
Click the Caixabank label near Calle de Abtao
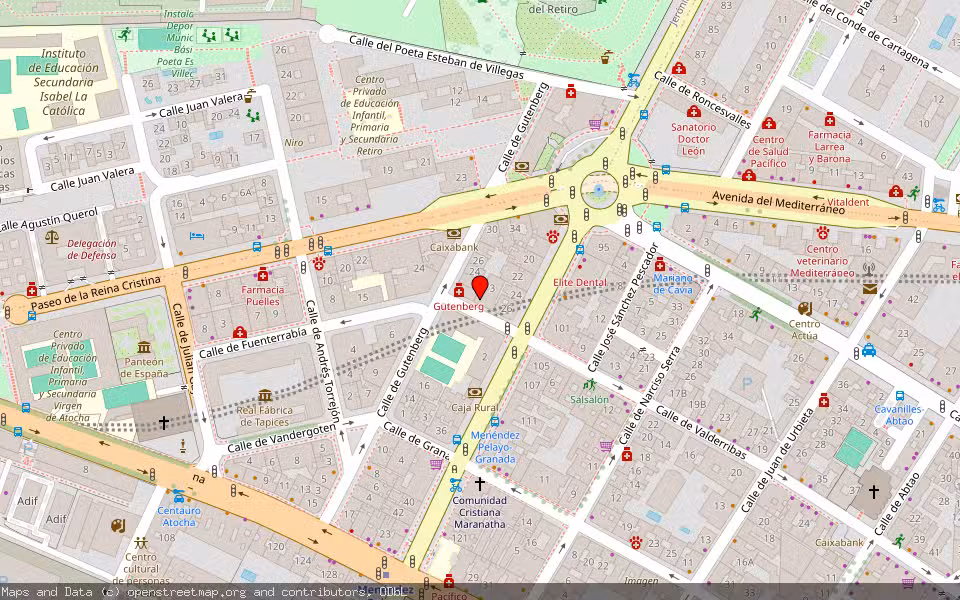839,542
